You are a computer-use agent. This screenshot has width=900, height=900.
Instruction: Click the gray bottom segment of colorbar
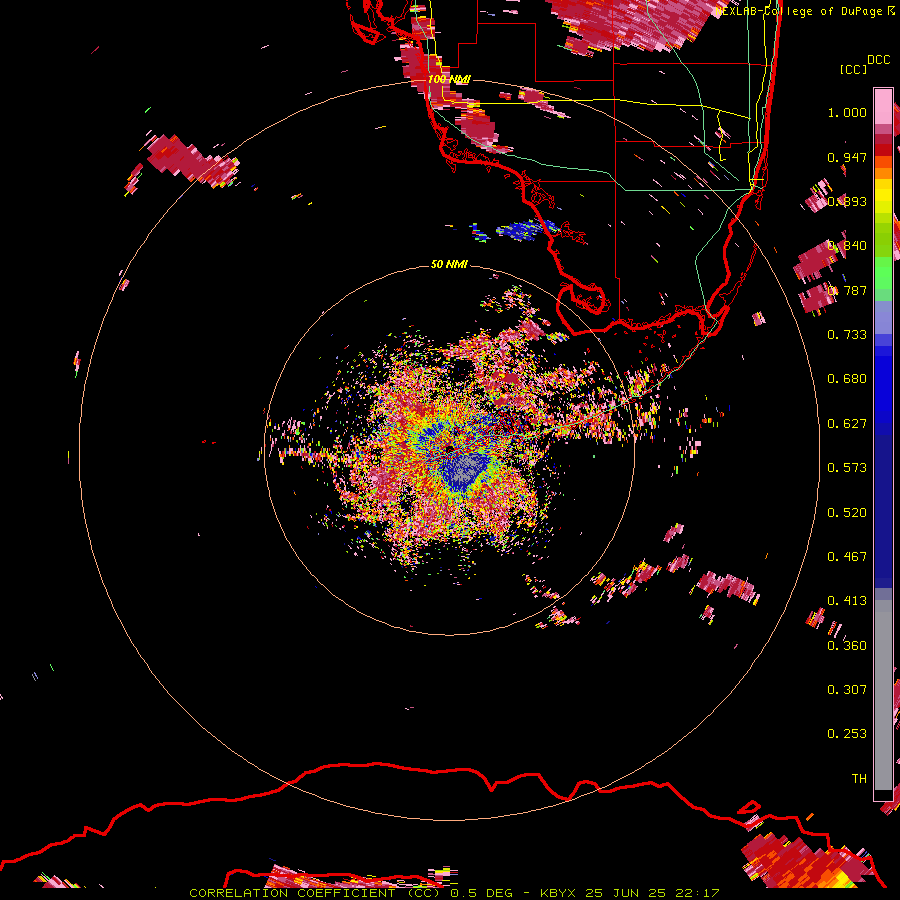coord(883,695)
